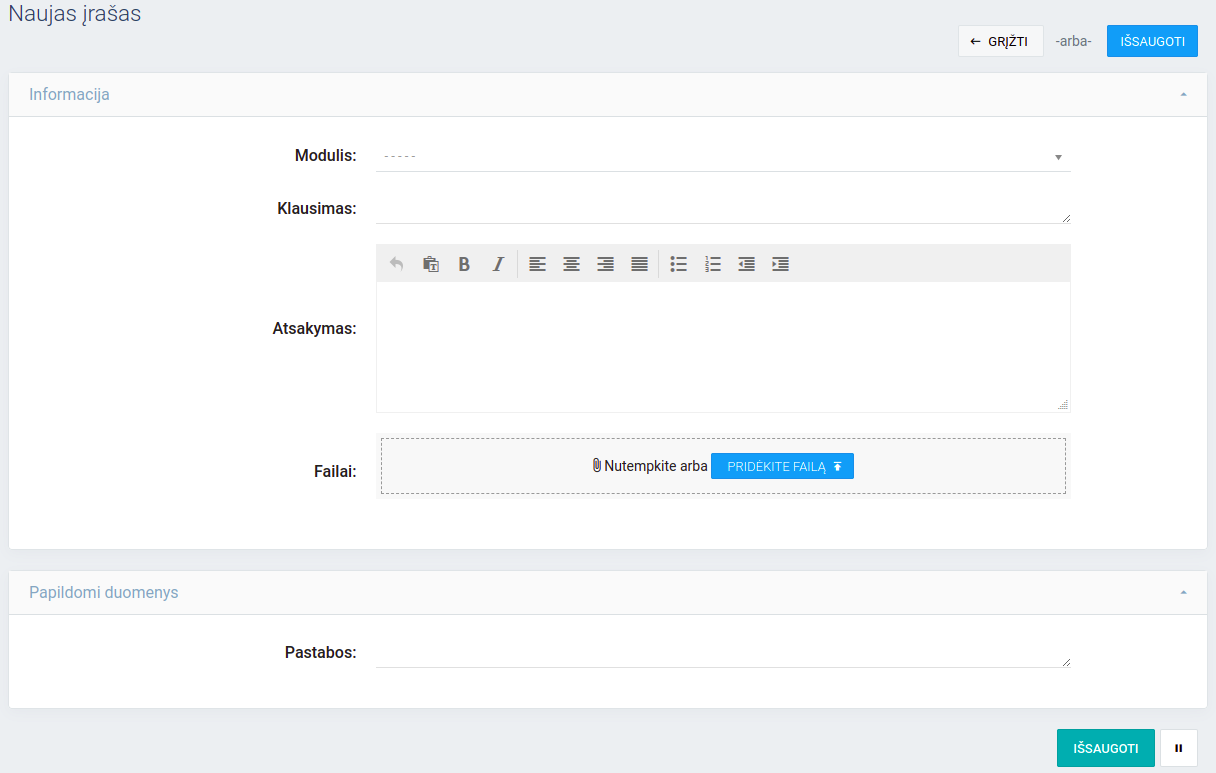Click the blue IŠSAUGOTI button at top

(1152, 41)
